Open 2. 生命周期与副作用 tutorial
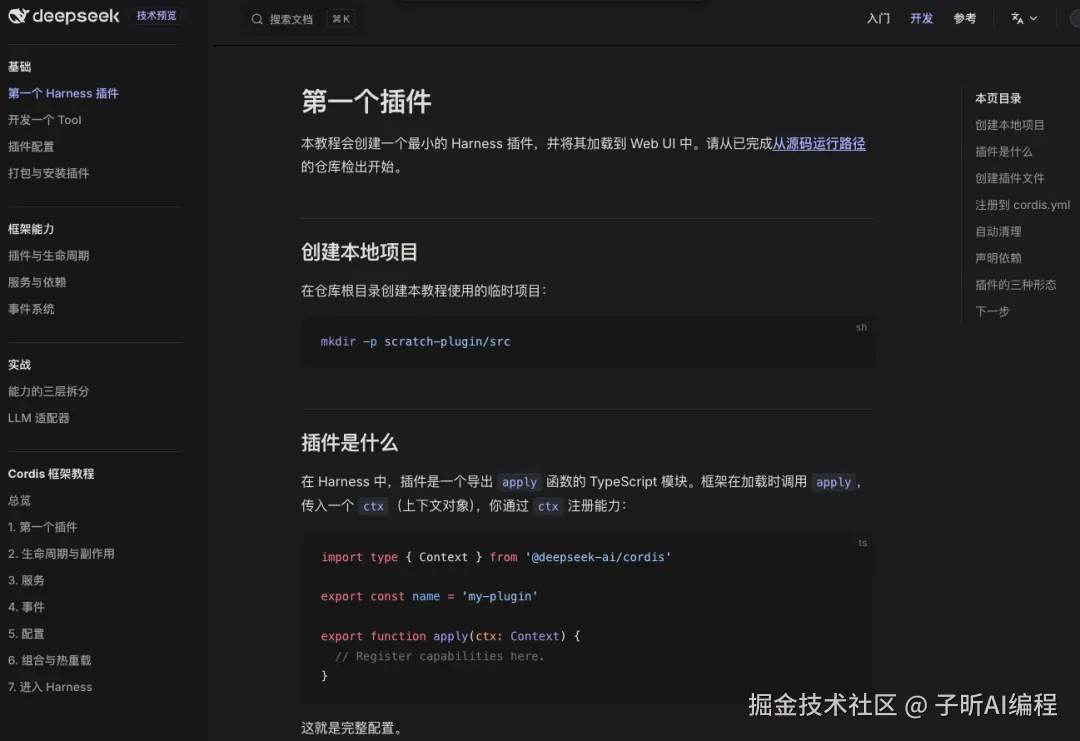 (61, 554)
